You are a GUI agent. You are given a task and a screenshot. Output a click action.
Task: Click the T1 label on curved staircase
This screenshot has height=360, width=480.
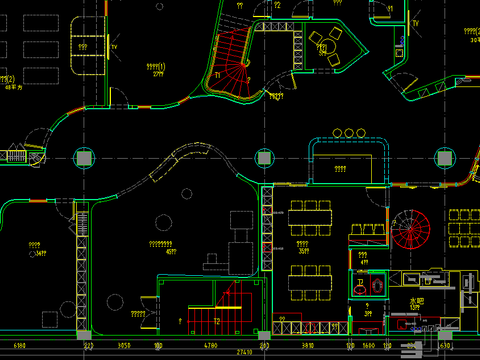(218, 76)
